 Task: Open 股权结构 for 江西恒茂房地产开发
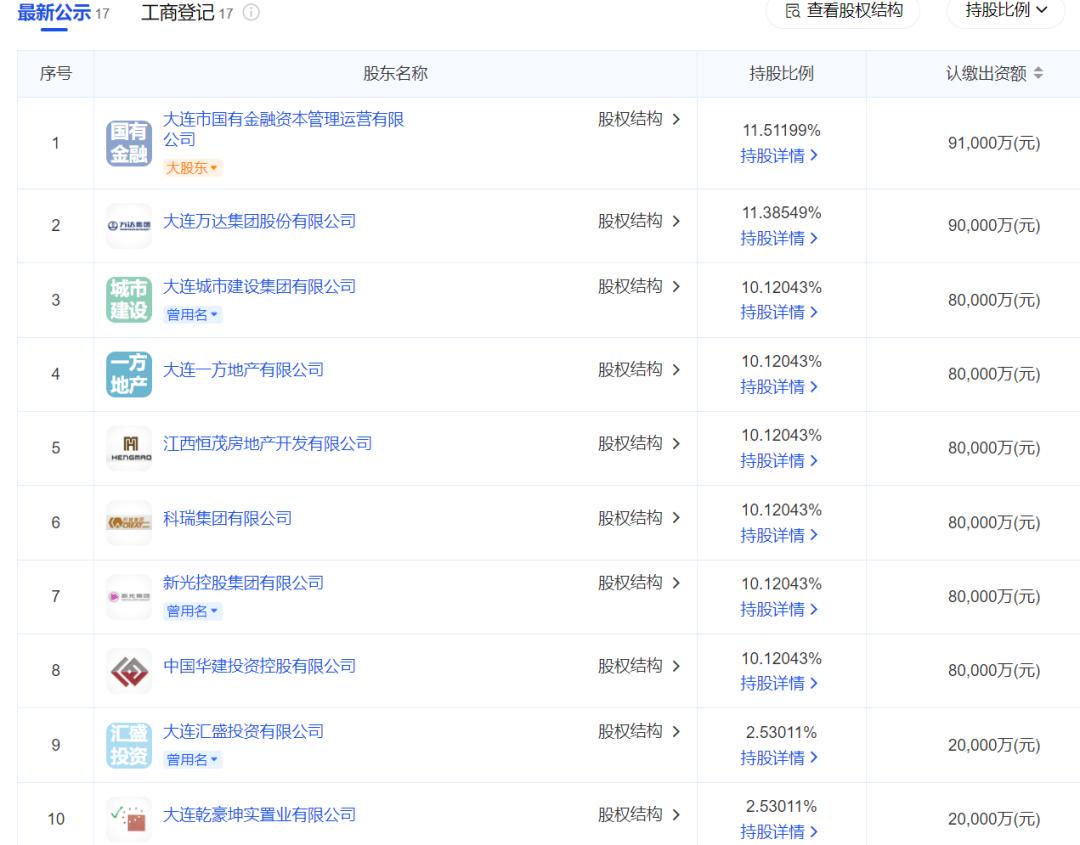[638, 444]
